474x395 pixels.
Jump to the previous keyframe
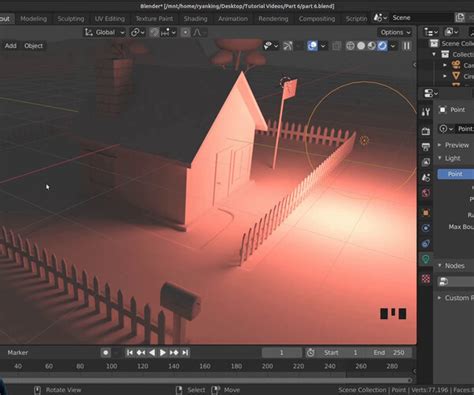[141, 352]
